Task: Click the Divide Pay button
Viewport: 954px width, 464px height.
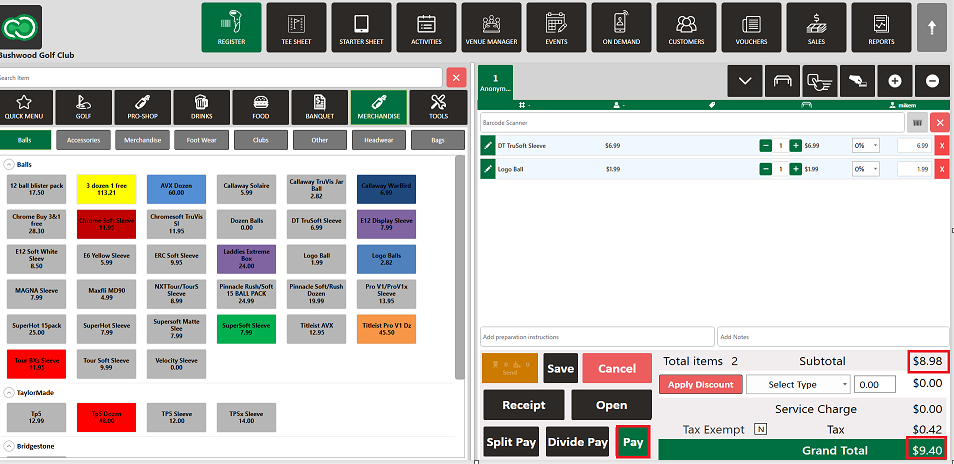Action: coord(578,442)
